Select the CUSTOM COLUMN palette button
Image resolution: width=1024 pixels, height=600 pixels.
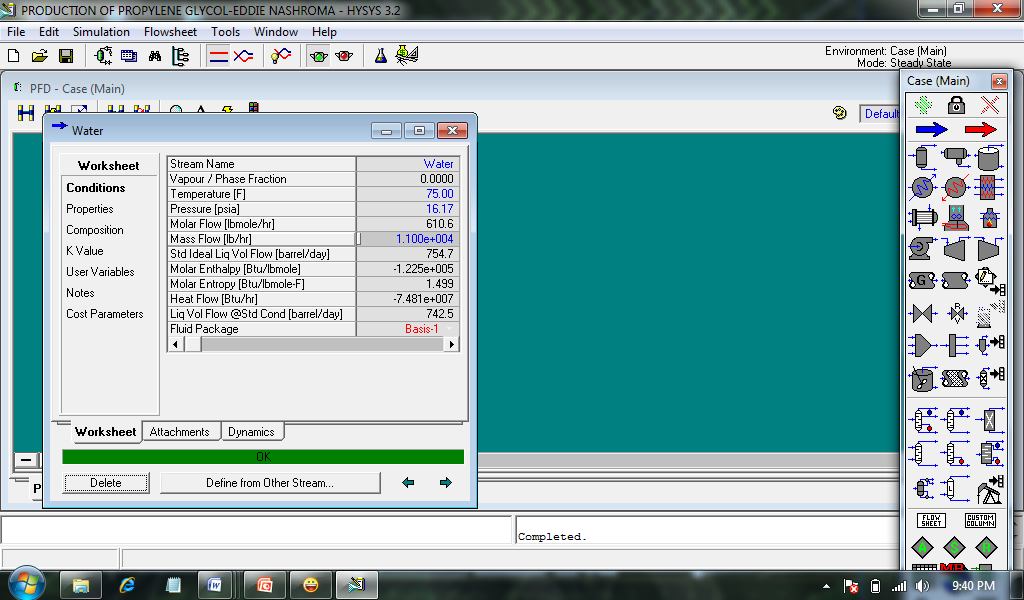click(x=980, y=520)
